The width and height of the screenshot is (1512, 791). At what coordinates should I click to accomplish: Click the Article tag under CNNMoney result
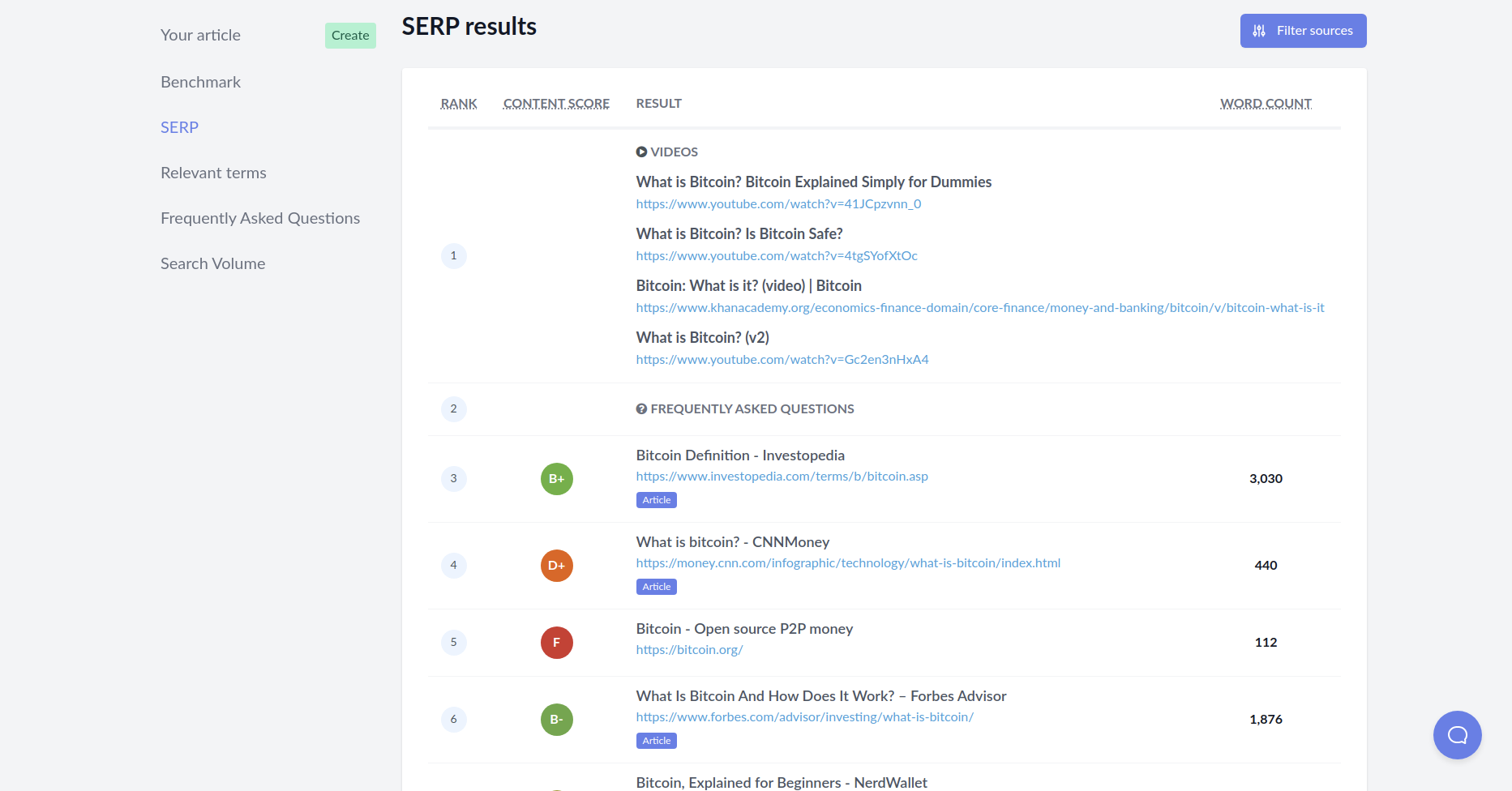pyautogui.click(x=656, y=586)
